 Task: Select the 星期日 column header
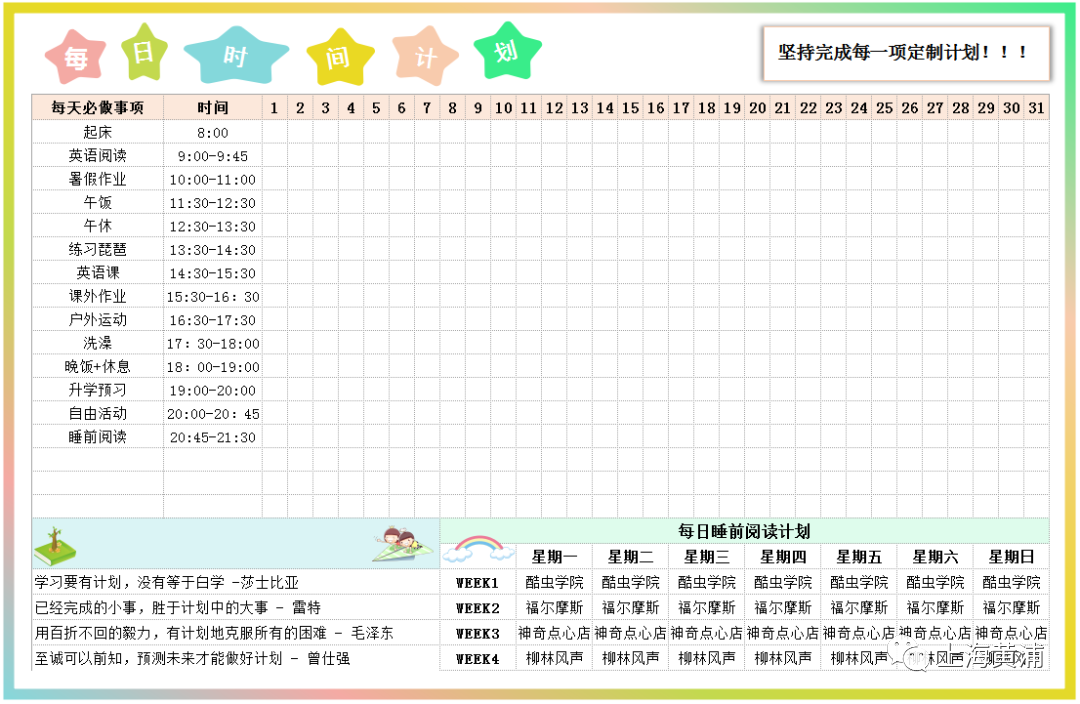coord(1011,557)
